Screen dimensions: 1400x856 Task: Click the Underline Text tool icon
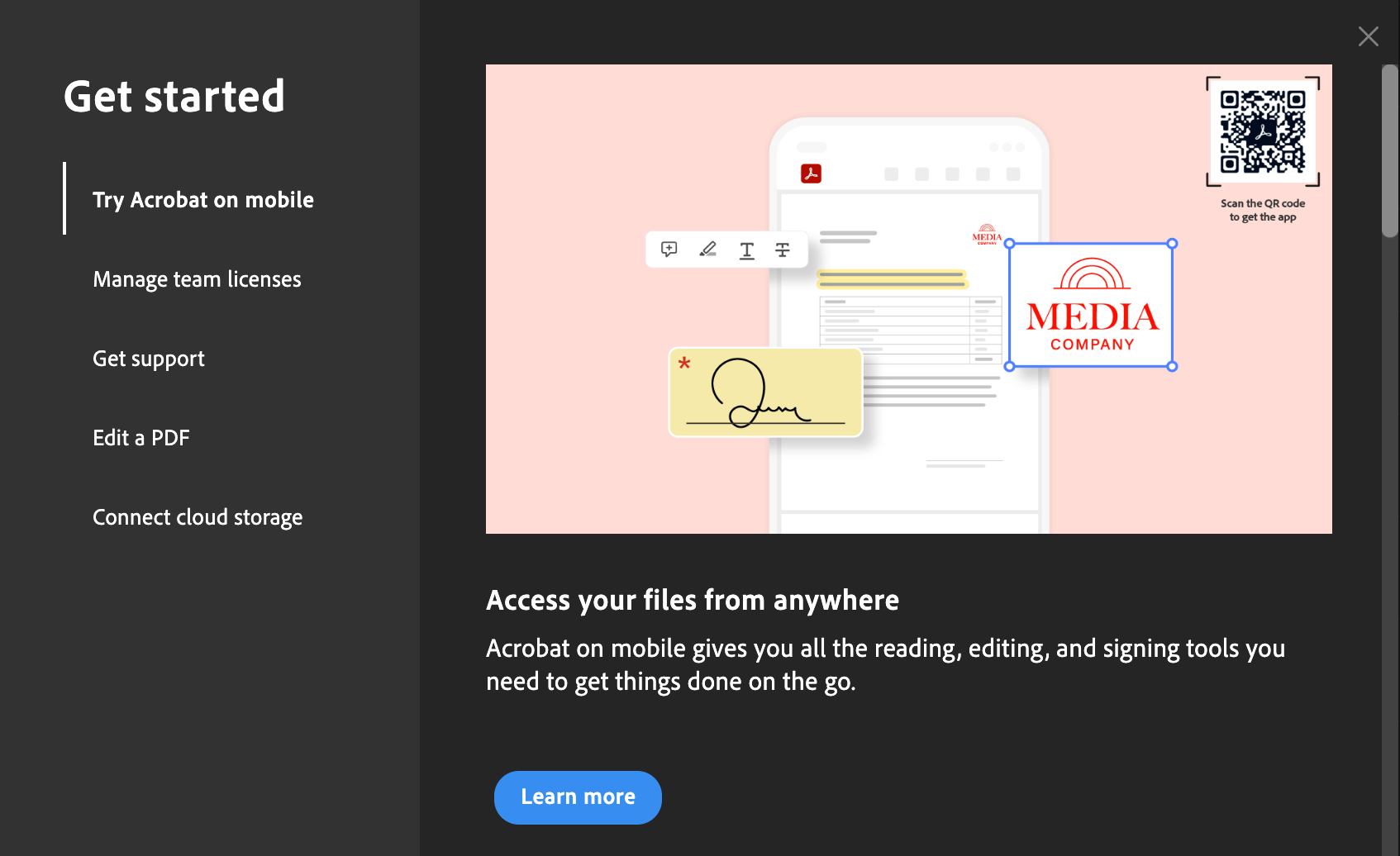[x=746, y=250]
